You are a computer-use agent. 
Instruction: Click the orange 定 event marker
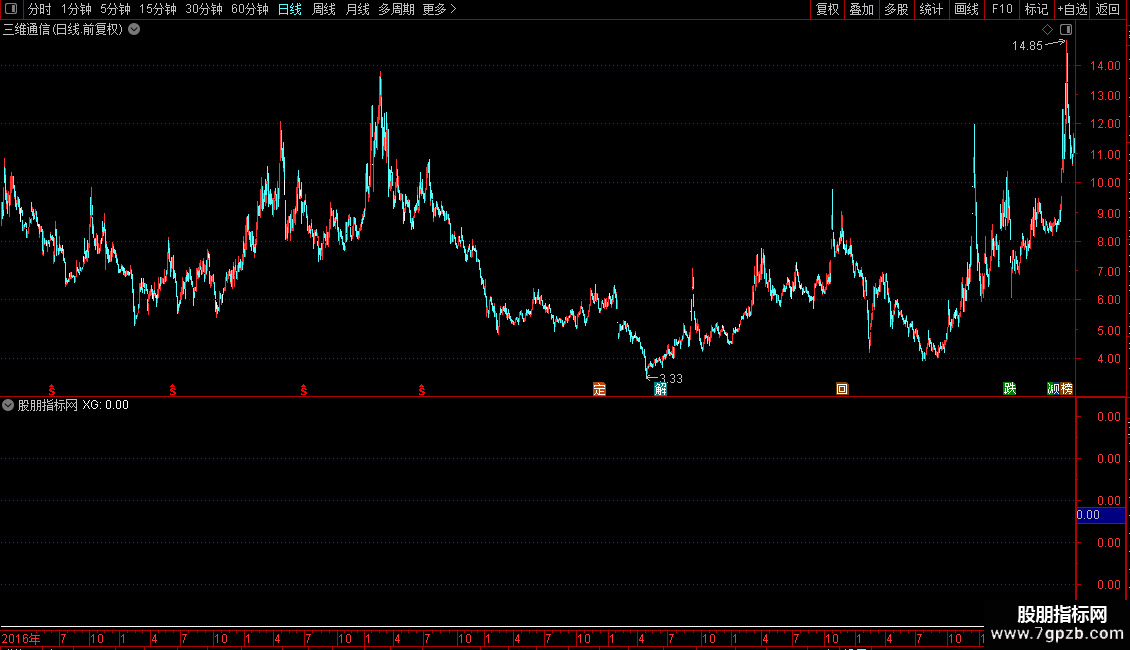tap(600, 389)
